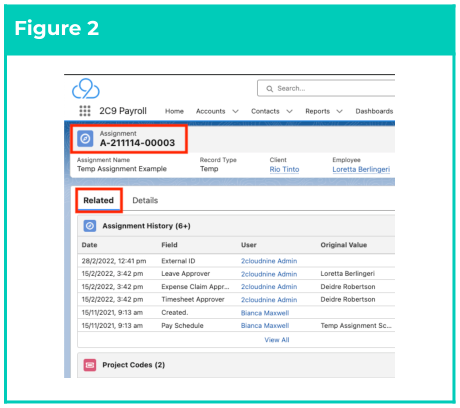
Task: Open Bianca Maxwell in Created row
Action: click(x=265, y=313)
